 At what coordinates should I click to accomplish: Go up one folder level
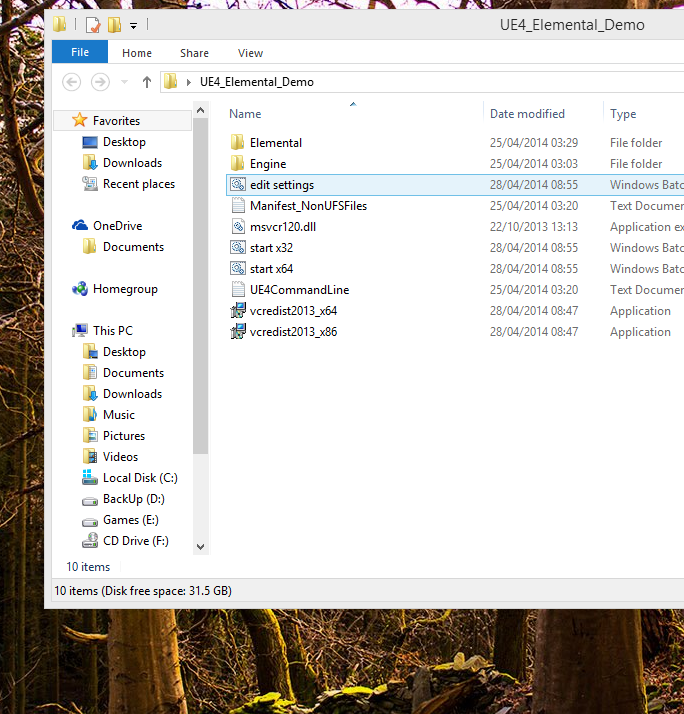click(x=147, y=82)
